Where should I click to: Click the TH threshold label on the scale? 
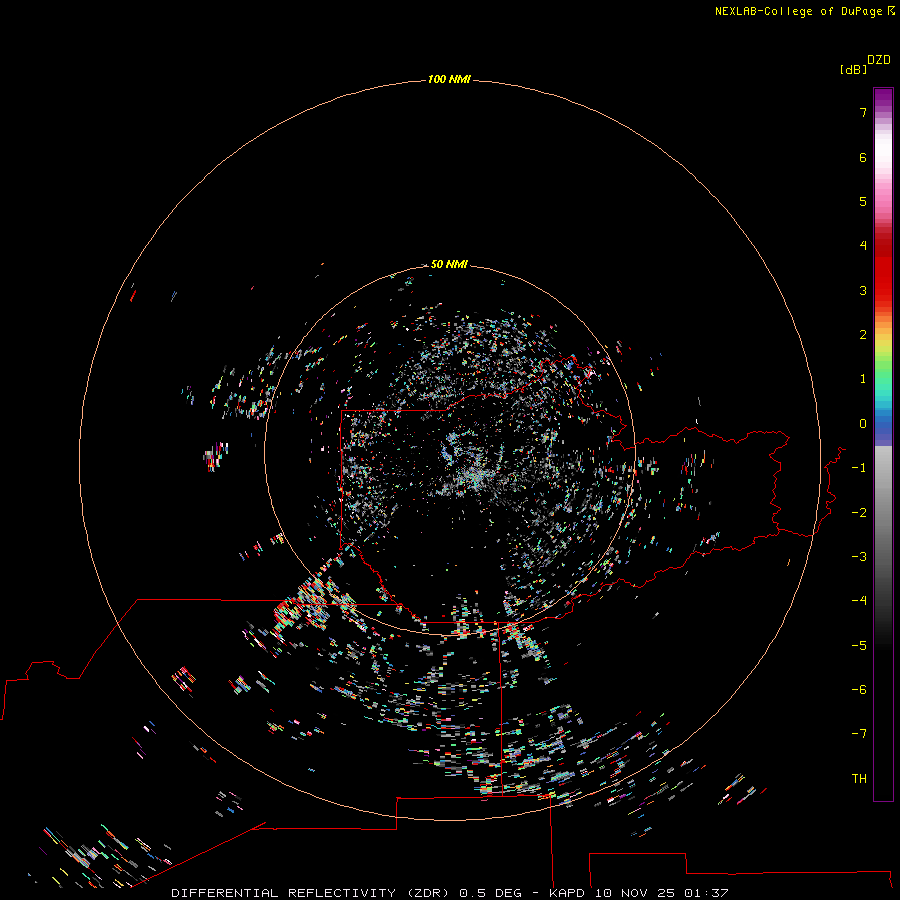pos(859,778)
